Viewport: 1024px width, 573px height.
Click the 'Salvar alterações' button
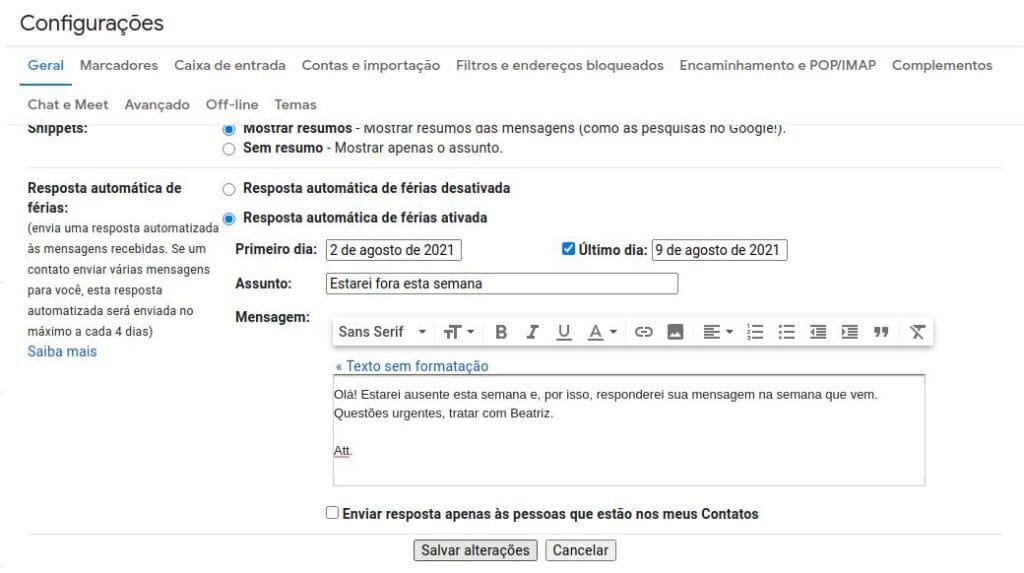tap(475, 550)
